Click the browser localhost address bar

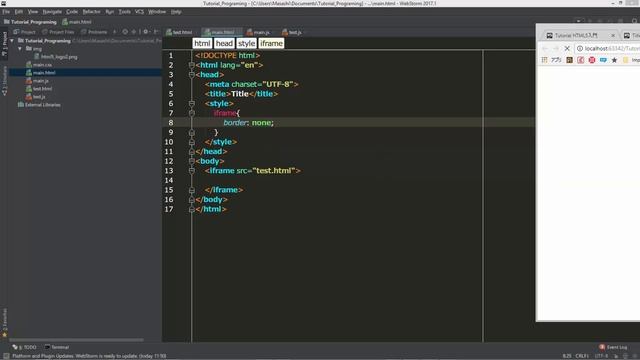(608, 49)
